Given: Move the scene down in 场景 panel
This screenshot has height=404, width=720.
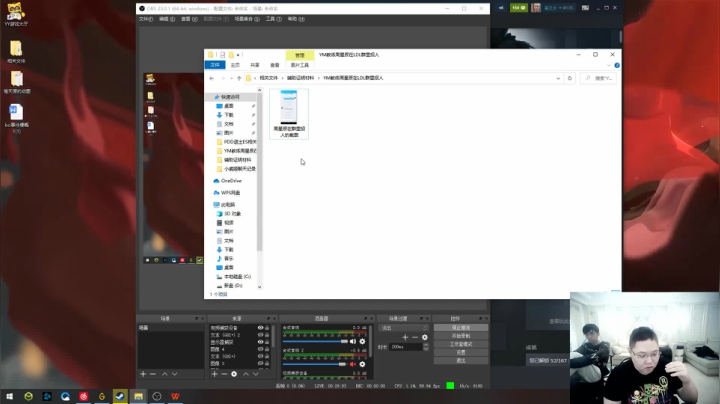Looking at the screenshot, I should 174,374.
